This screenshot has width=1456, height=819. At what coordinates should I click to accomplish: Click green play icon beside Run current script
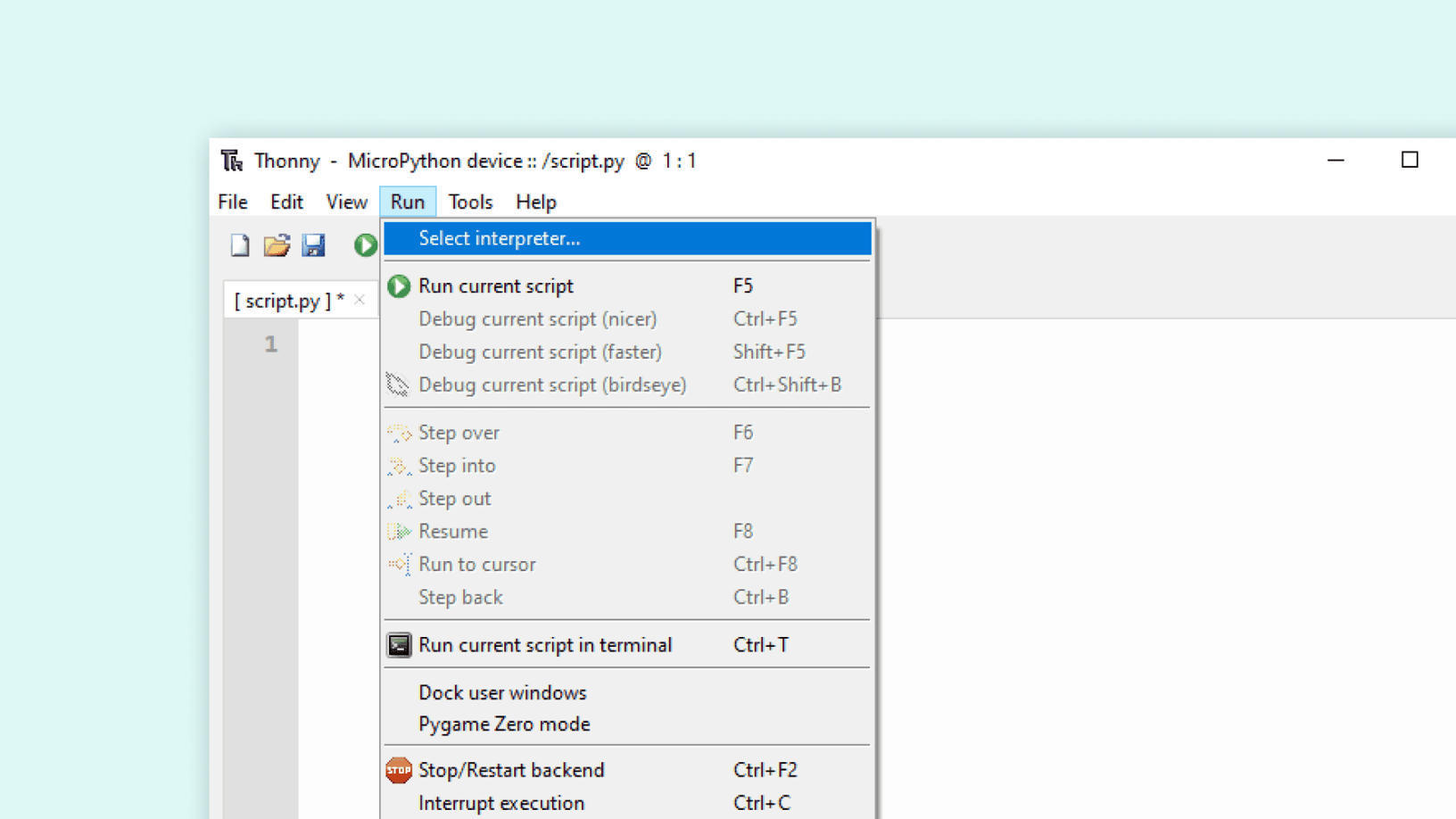click(x=399, y=286)
